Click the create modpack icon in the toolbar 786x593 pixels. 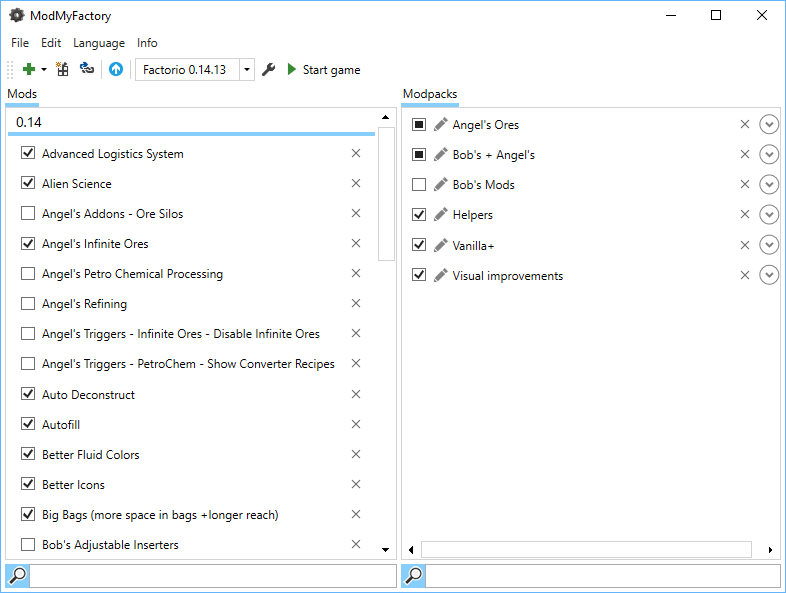pos(62,69)
